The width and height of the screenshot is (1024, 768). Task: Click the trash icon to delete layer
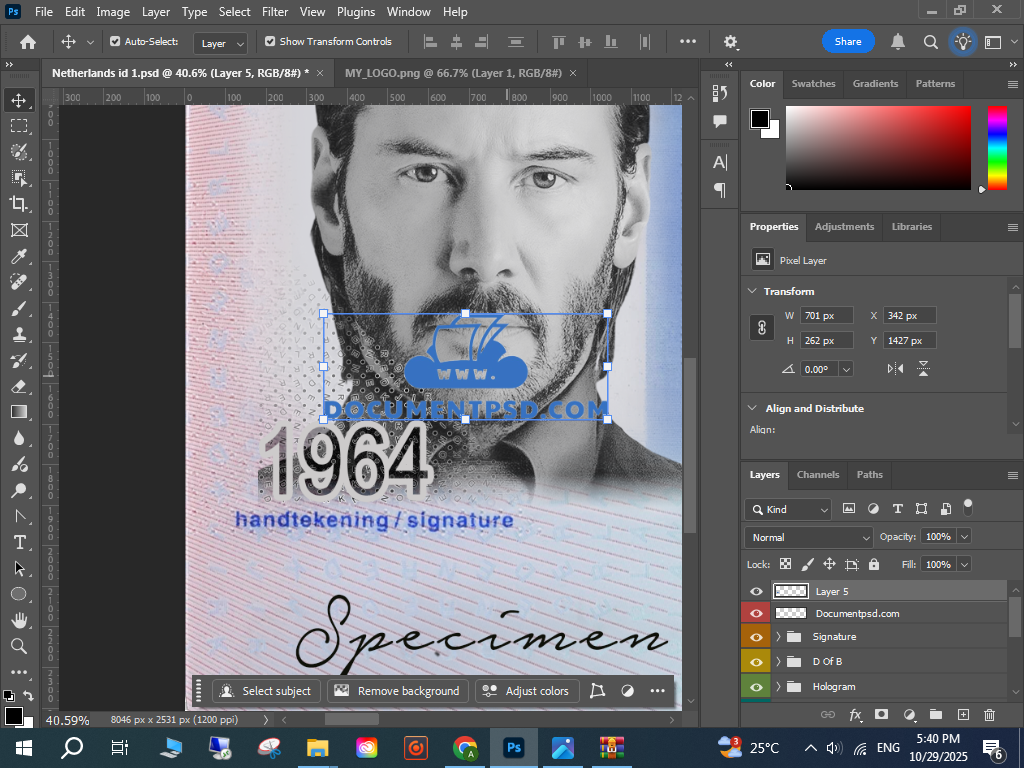(989, 714)
